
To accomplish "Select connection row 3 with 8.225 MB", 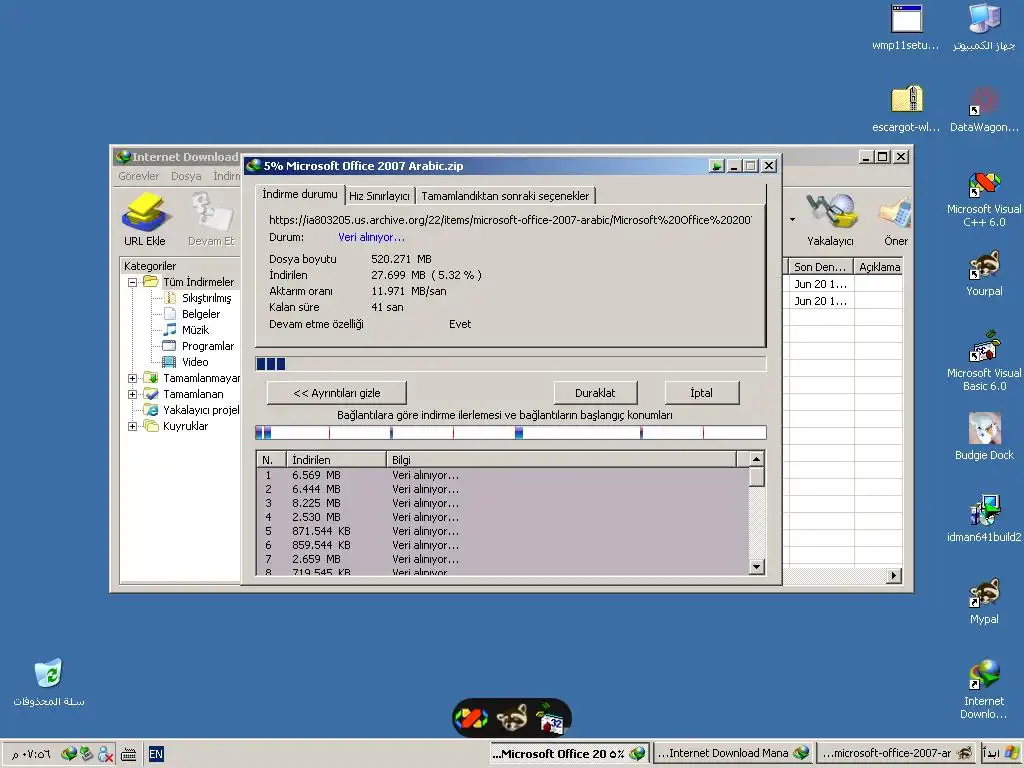I will pos(502,504).
